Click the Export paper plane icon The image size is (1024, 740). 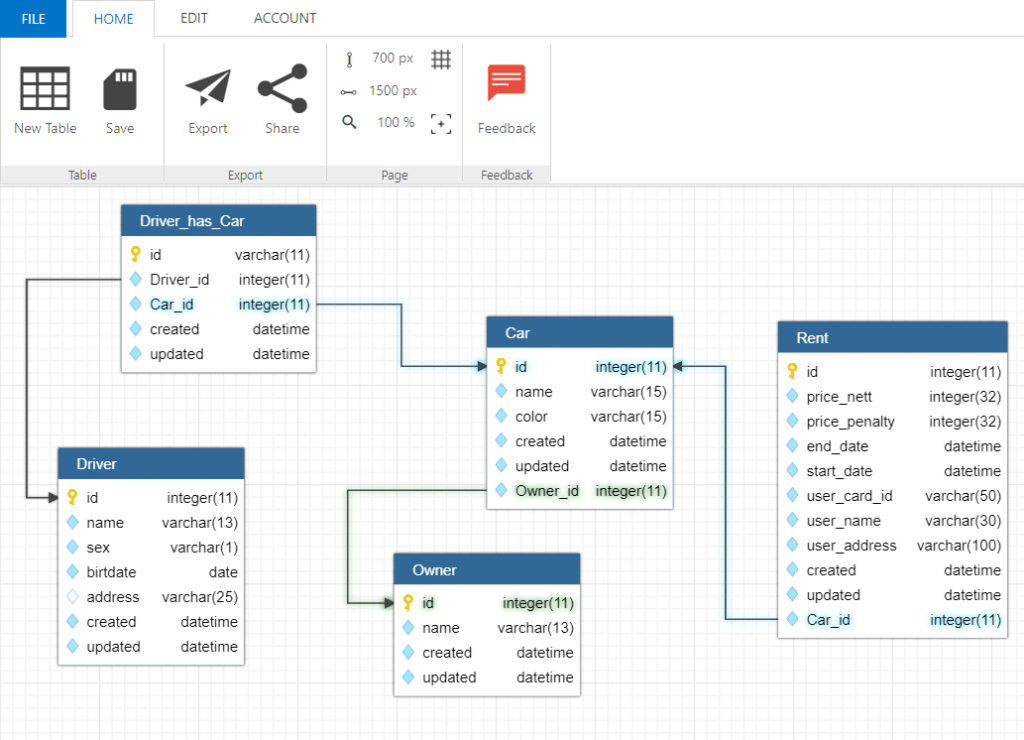point(208,87)
